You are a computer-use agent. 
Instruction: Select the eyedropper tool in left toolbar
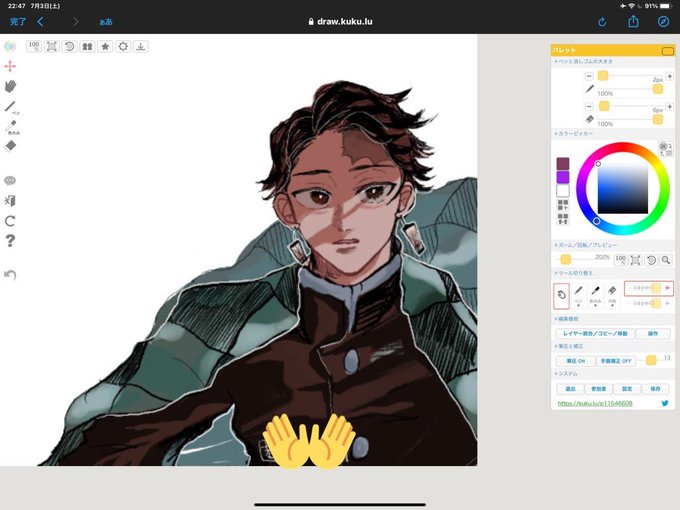click(x=11, y=127)
